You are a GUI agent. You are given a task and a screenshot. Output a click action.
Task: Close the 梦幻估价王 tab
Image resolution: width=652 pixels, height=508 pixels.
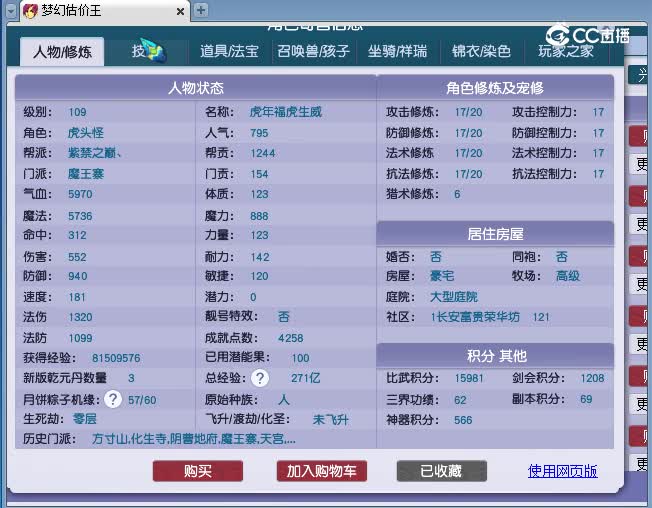pos(180,12)
